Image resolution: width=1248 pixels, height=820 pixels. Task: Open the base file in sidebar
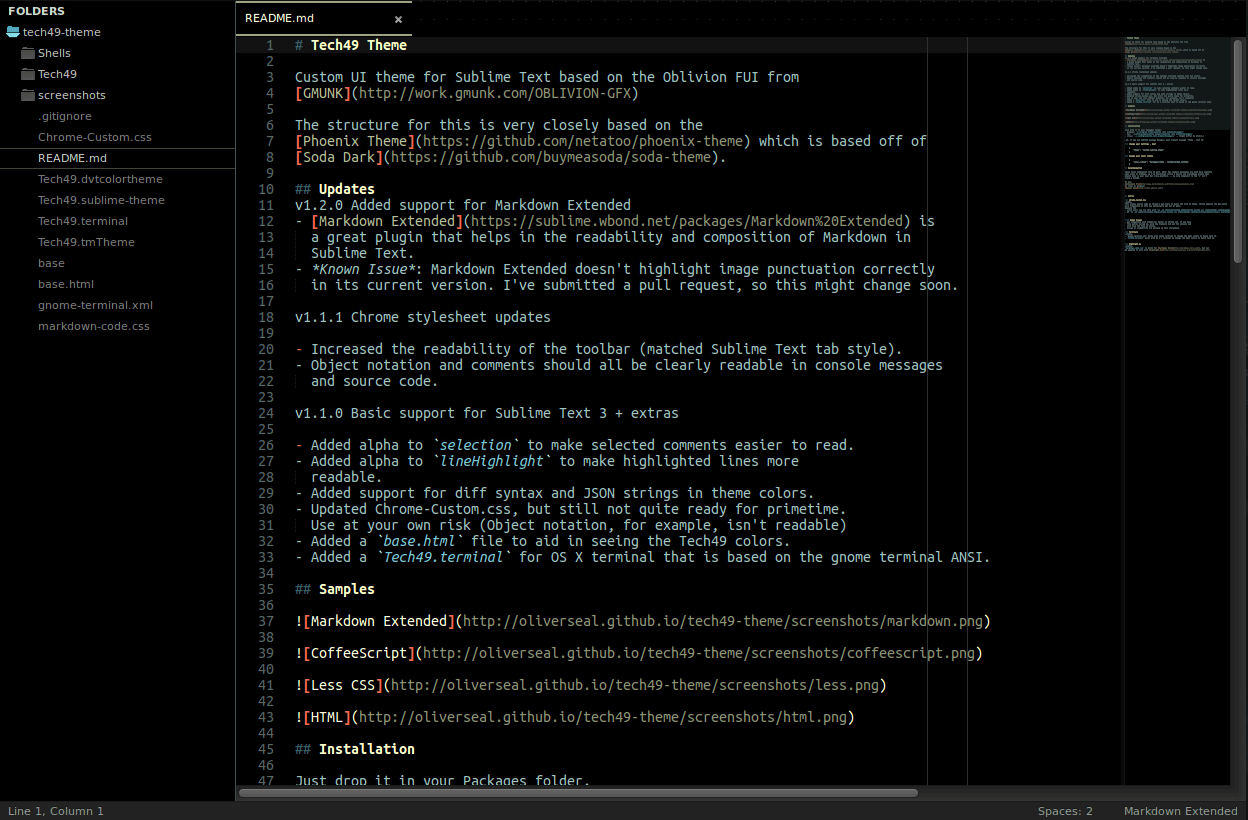[x=51, y=263]
